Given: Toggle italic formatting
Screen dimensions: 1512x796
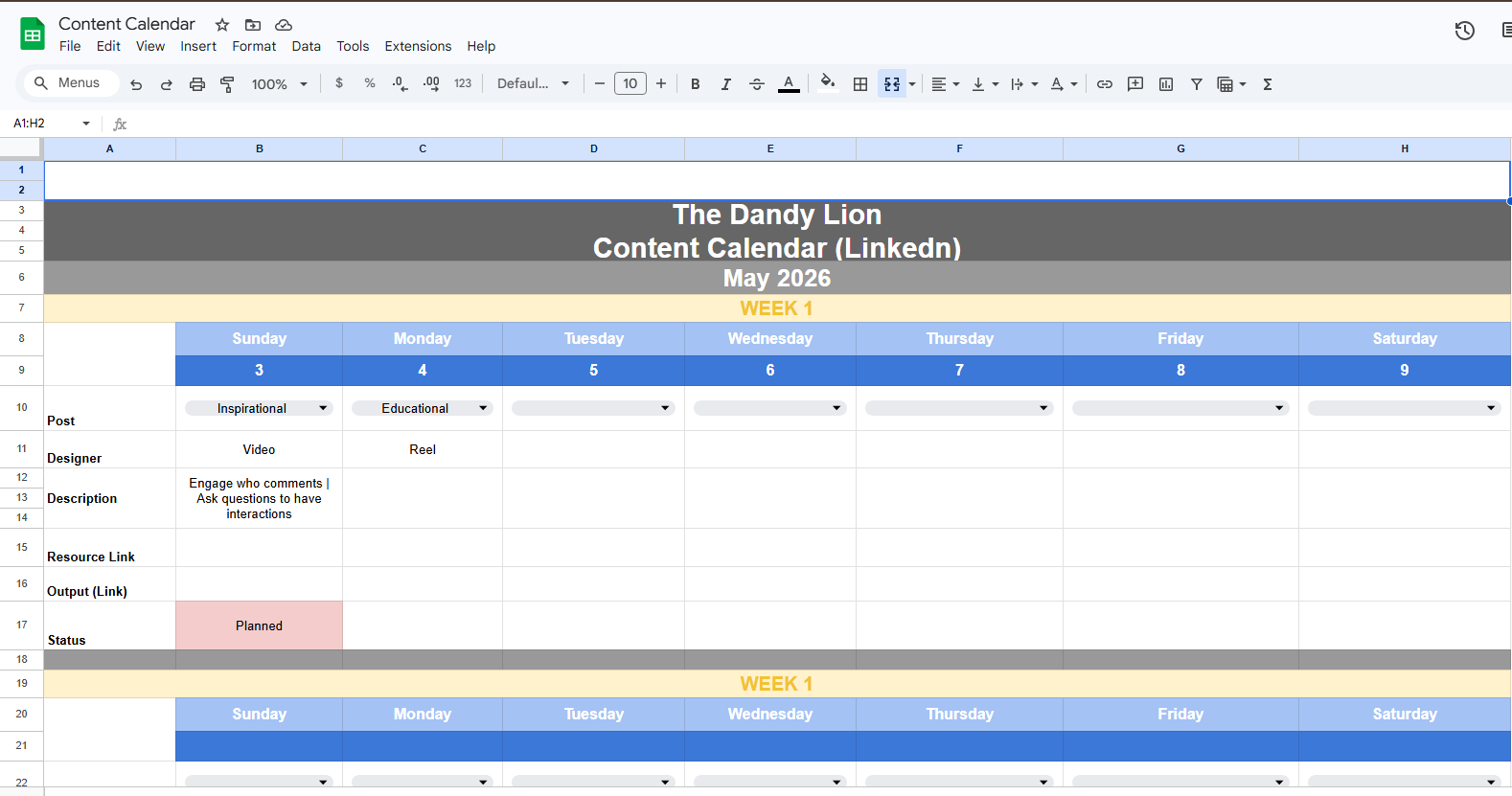Looking at the screenshot, I should coord(726,84).
